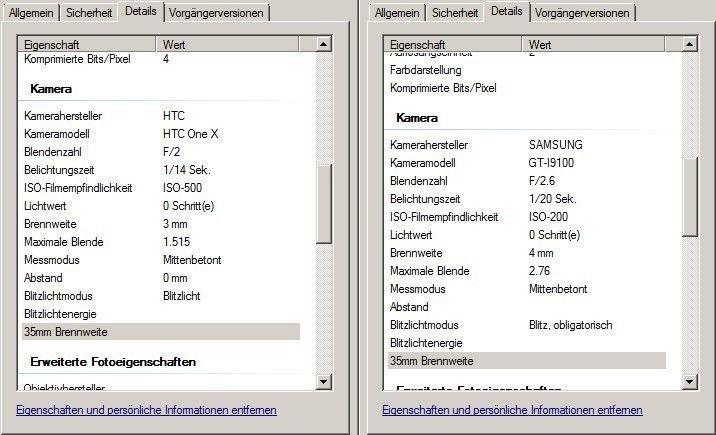The width and height of the screenshot is (716, 435).
Task: Click scroll-up arrow in the left properties list
Action: coord(323,44)
